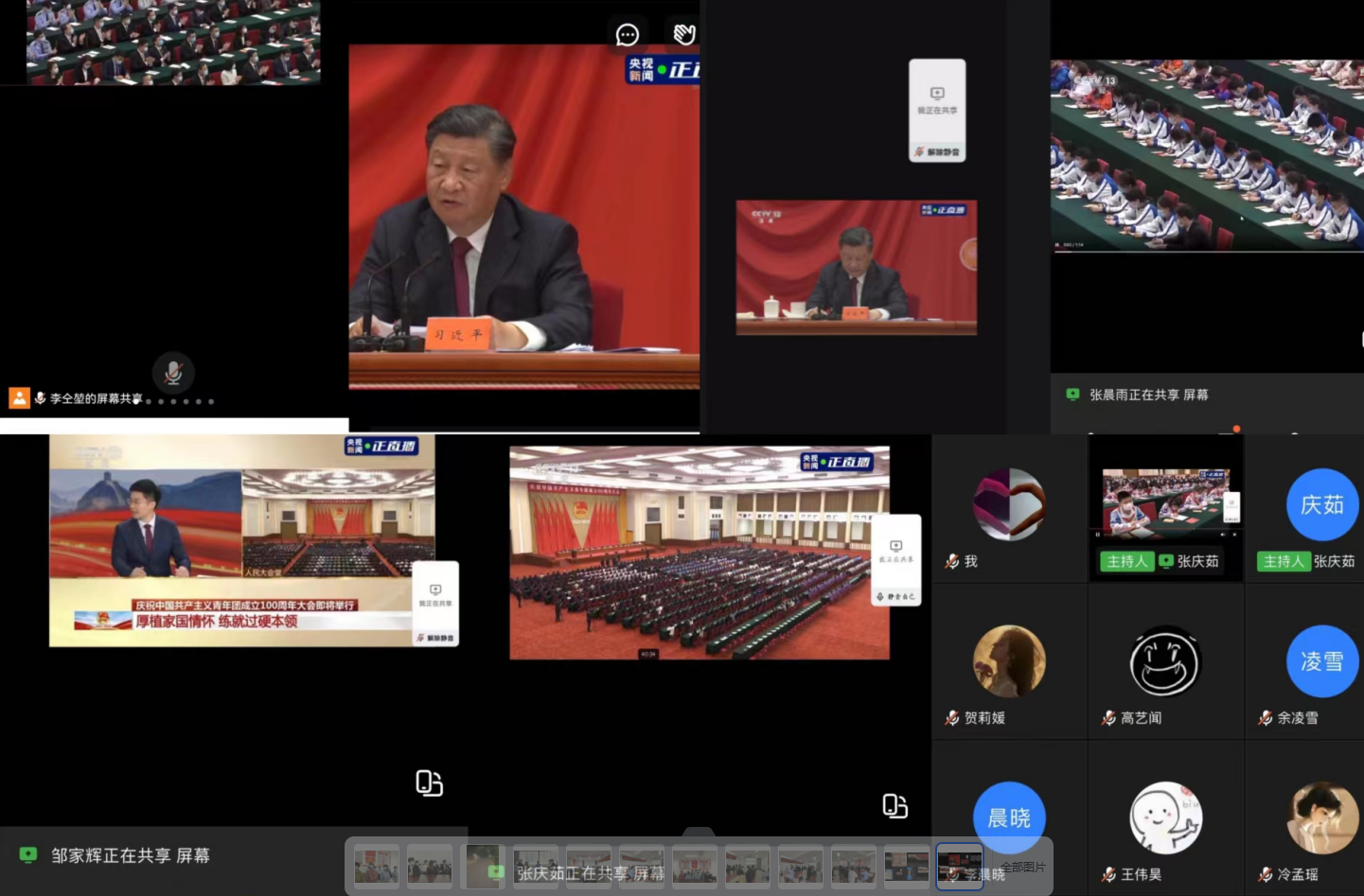Click the orange avatar icon beside 李全堃
The width and height of the screenshot is (1364, 896).
19,398
